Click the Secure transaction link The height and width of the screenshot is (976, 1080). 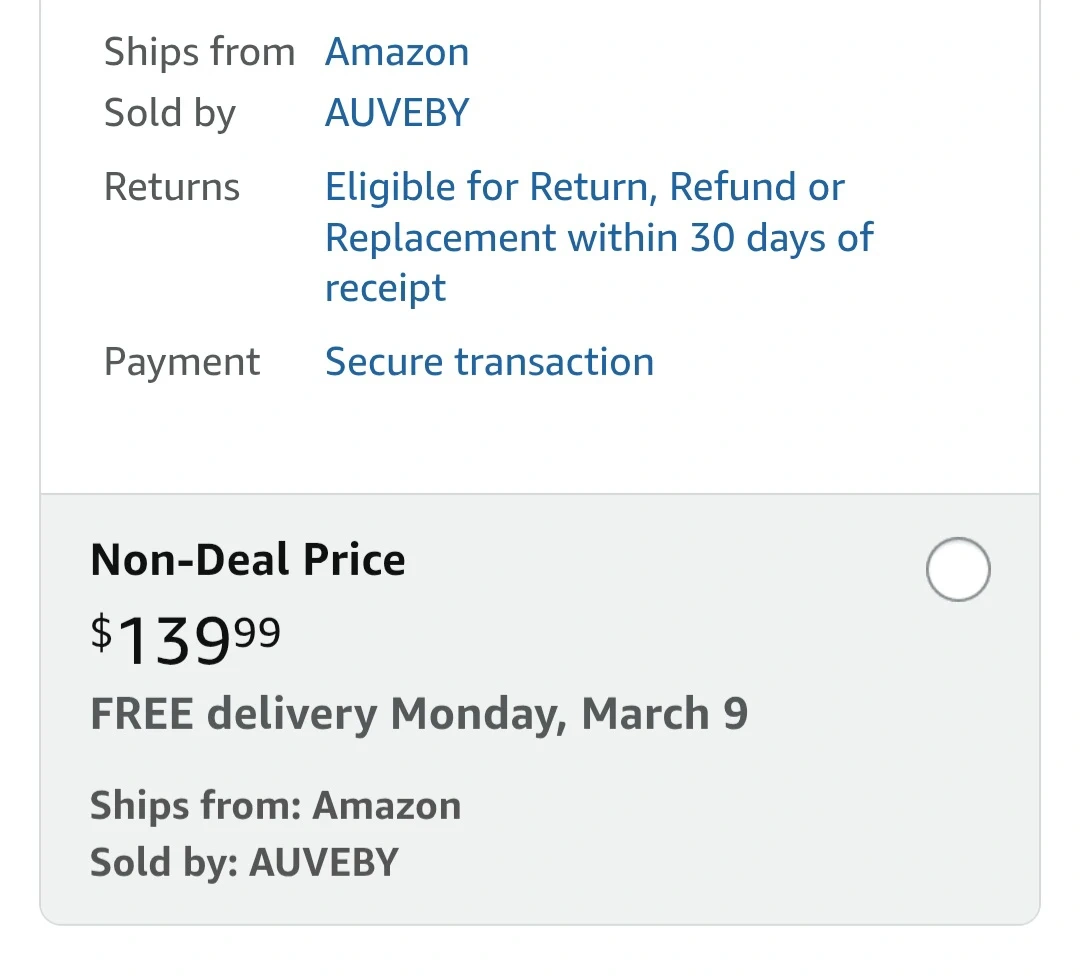pos(489,361)
